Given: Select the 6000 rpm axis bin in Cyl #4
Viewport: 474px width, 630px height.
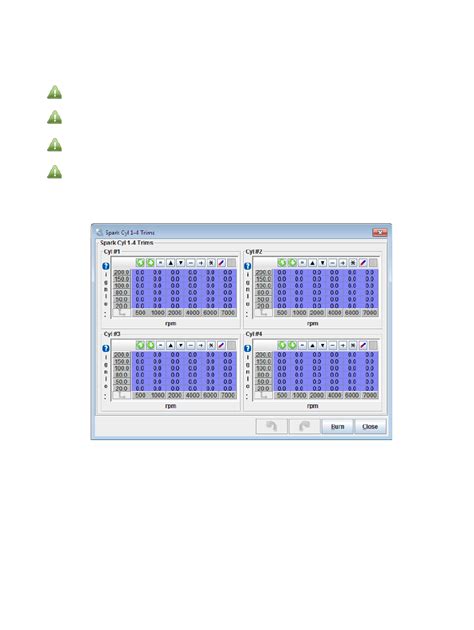Looking at the screenshot, I should [x=352, y=395].
